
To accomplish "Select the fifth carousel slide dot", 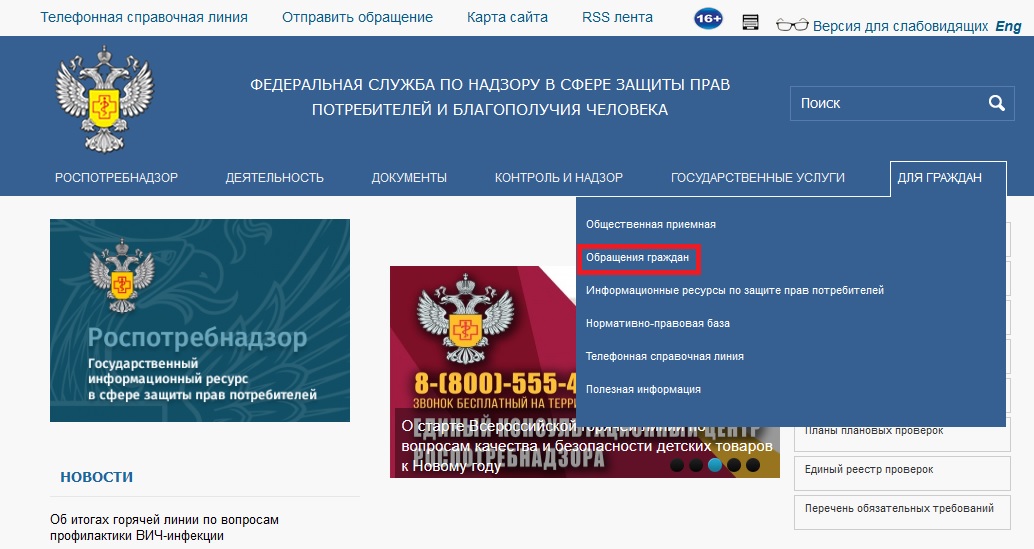I will click(x=752, y=465).
